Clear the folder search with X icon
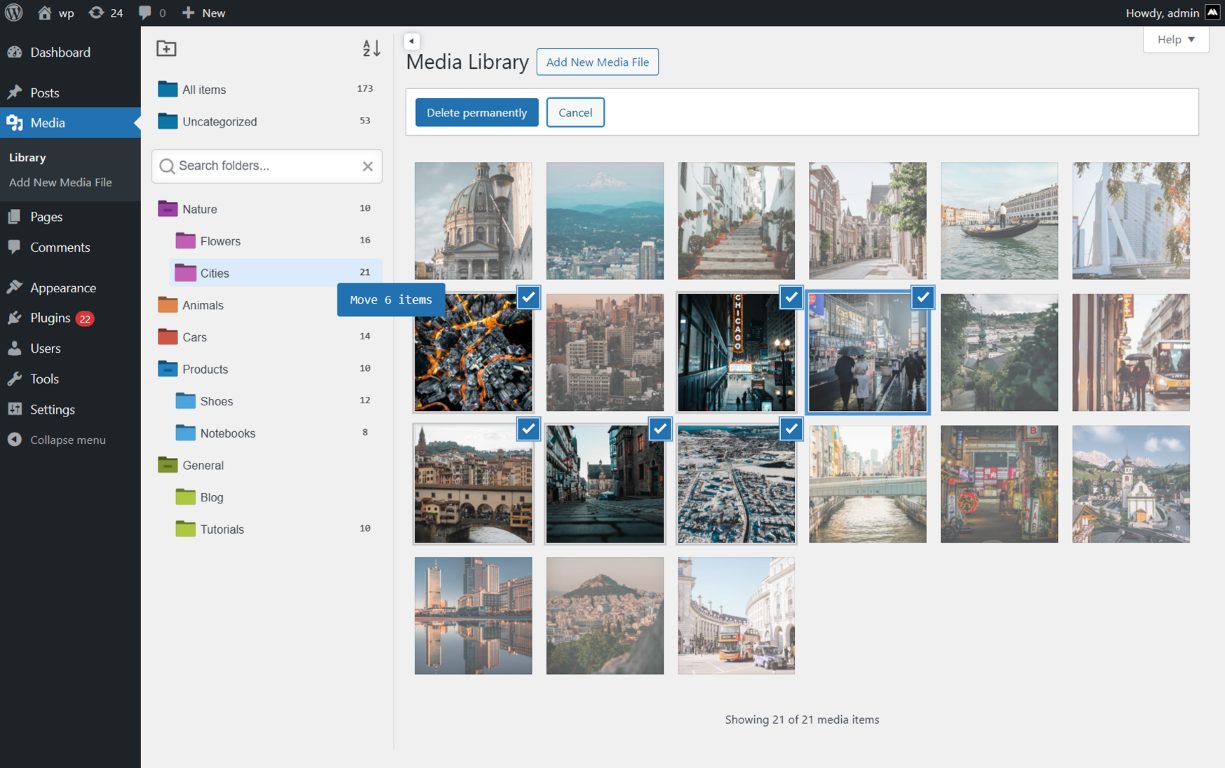 [x=368, y=167]
